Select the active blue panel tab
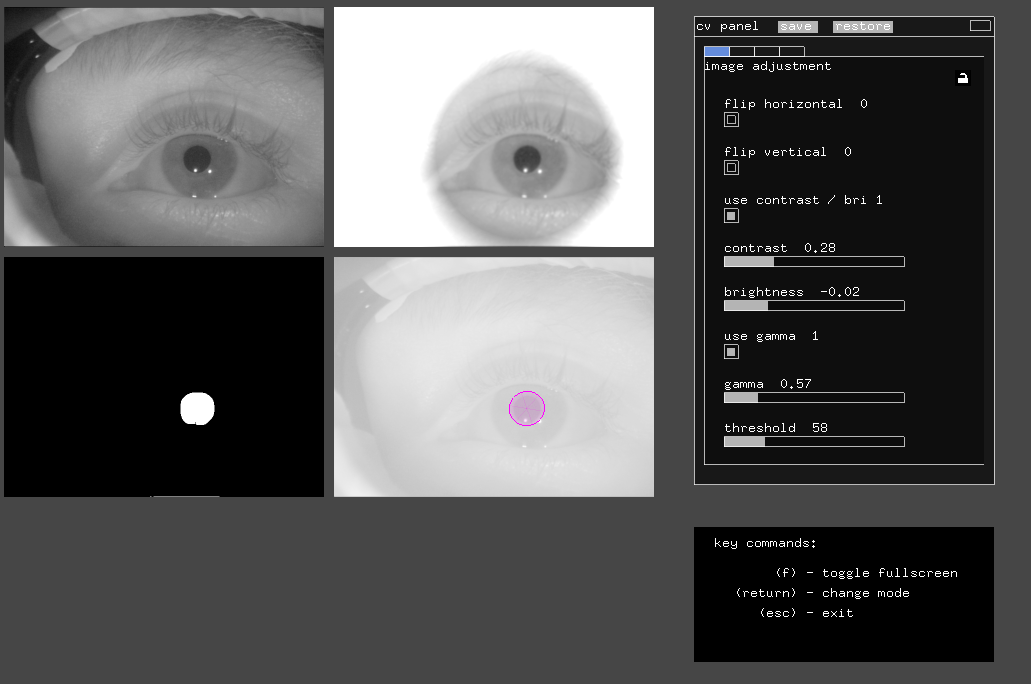 click(x=715, y=50)
